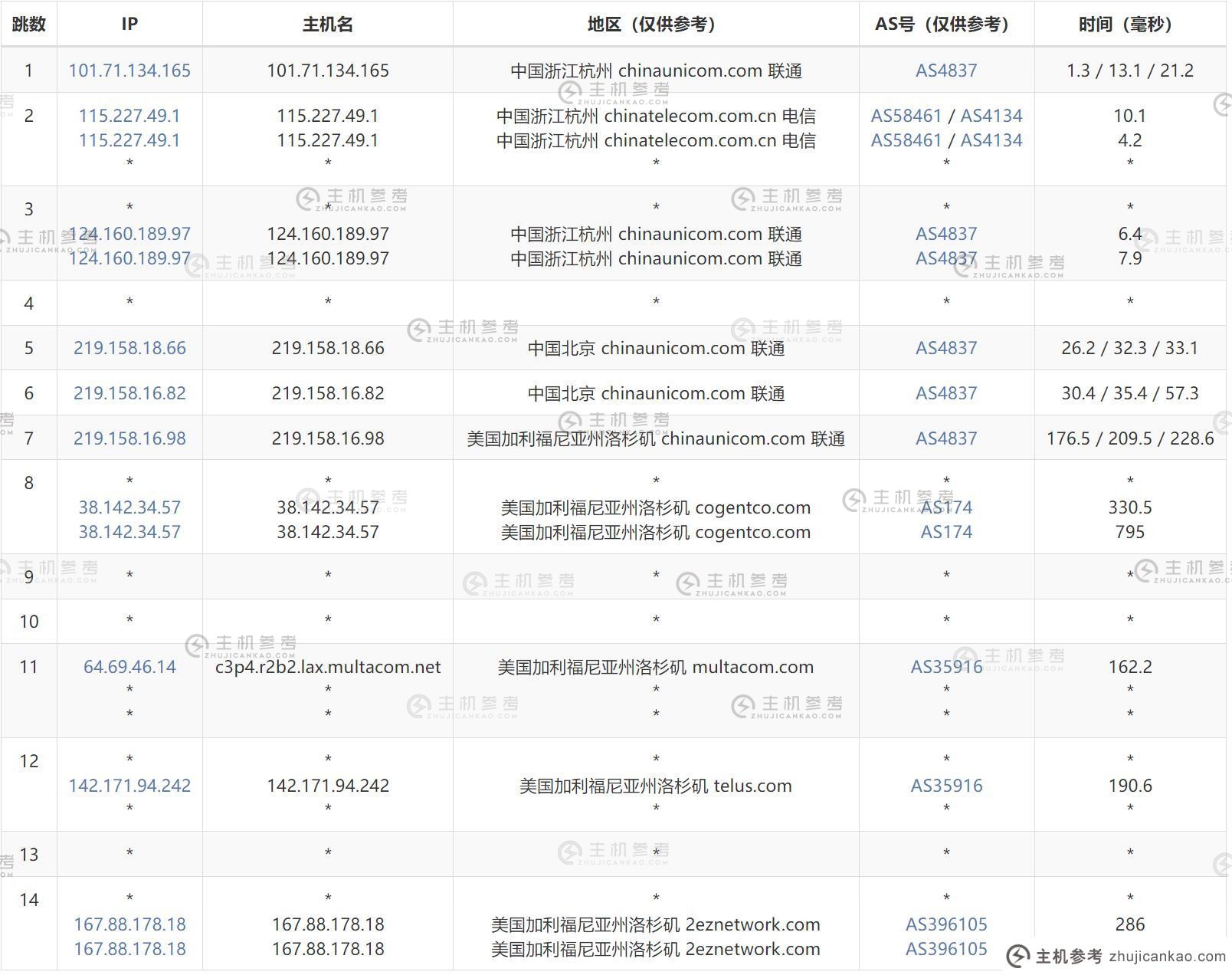Screen dimensions: 1232x975
Task: Click hop number 14 in 跳数 column
Action: (x=29, y=900)
